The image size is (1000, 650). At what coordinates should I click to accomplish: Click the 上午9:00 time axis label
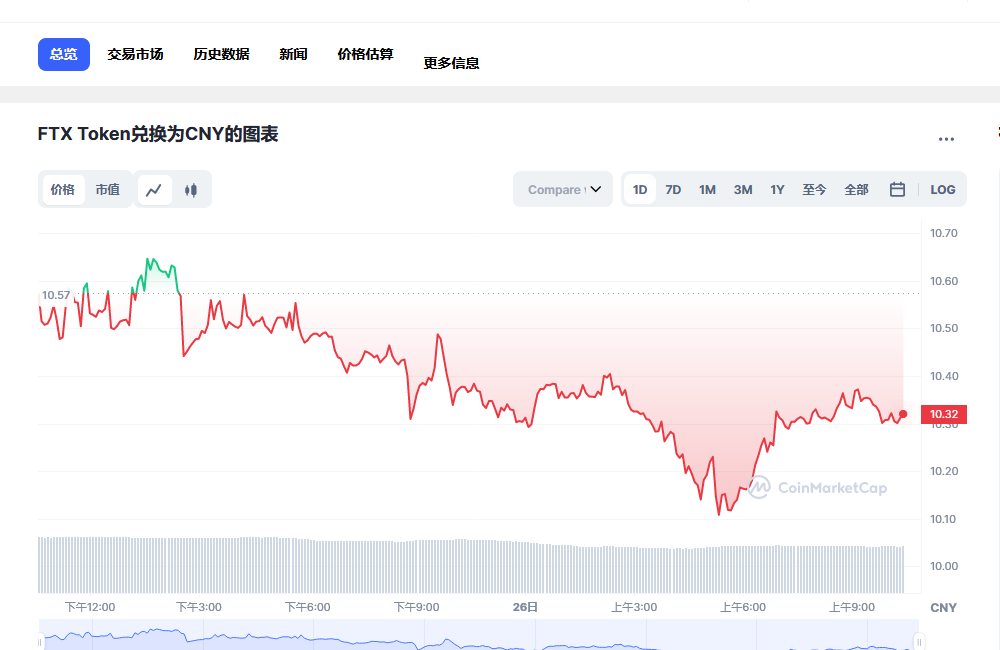point(852,607)
